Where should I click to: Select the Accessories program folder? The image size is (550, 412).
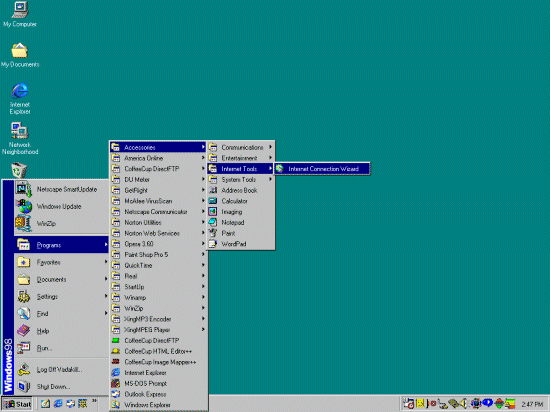coord(158,147)
